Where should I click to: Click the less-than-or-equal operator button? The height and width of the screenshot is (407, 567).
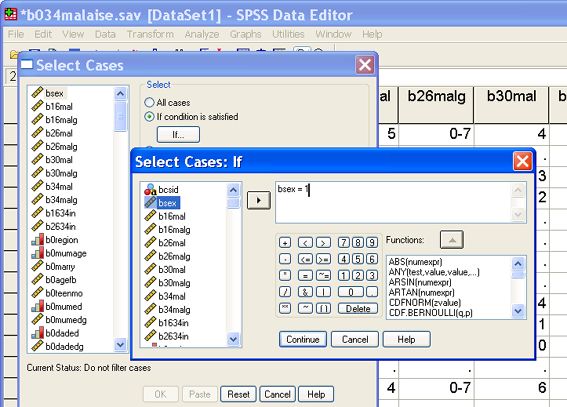point(305,259)
